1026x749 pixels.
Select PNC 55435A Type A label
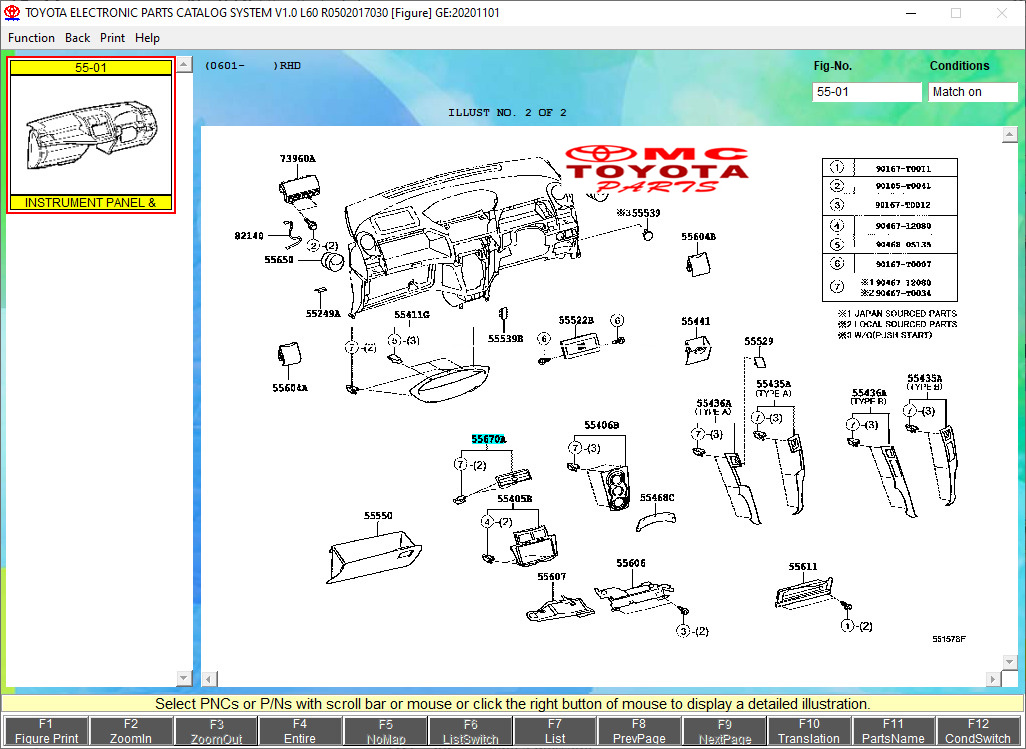(773, 384)
